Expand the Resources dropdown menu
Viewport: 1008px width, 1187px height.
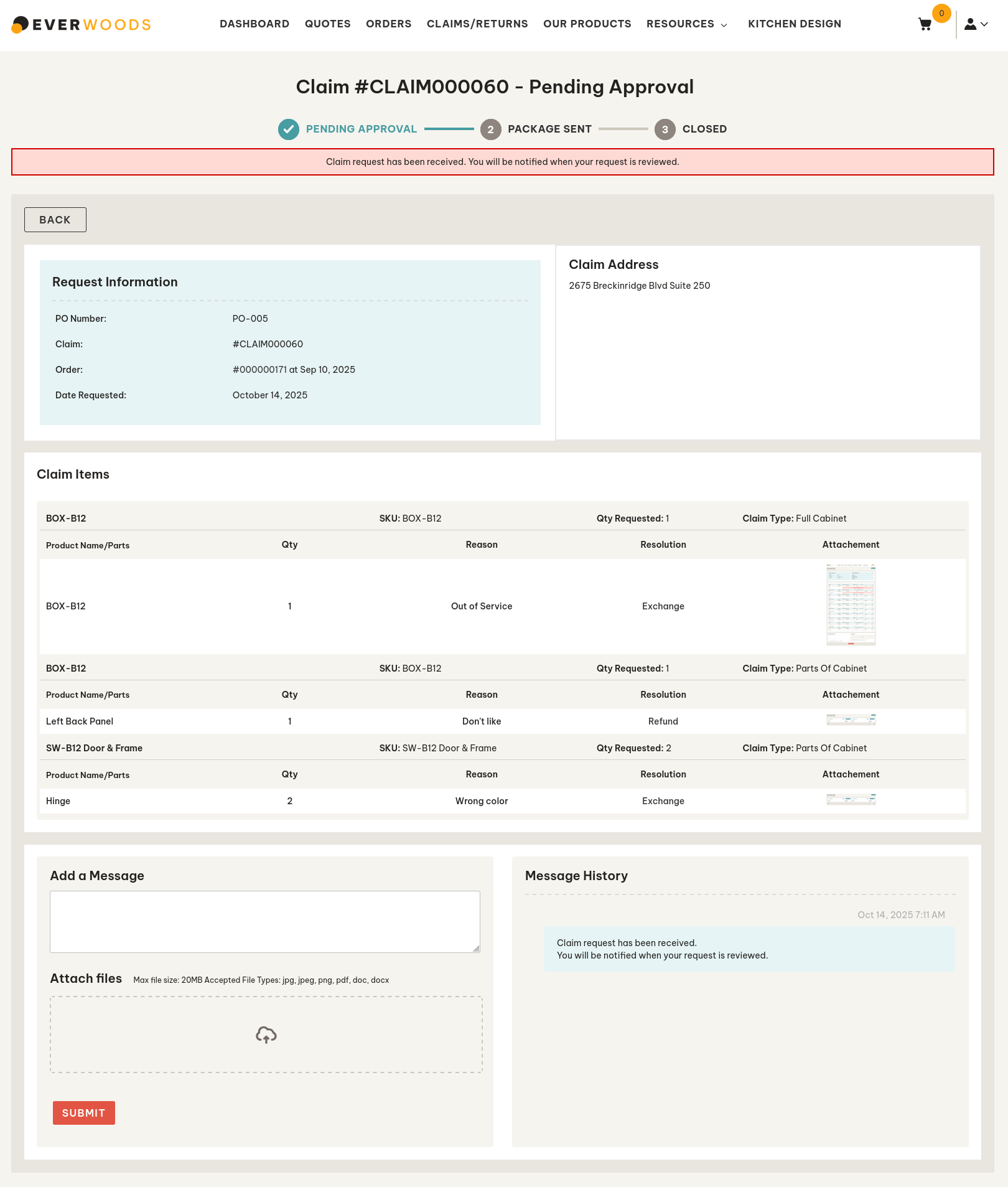tap(686, 24)
